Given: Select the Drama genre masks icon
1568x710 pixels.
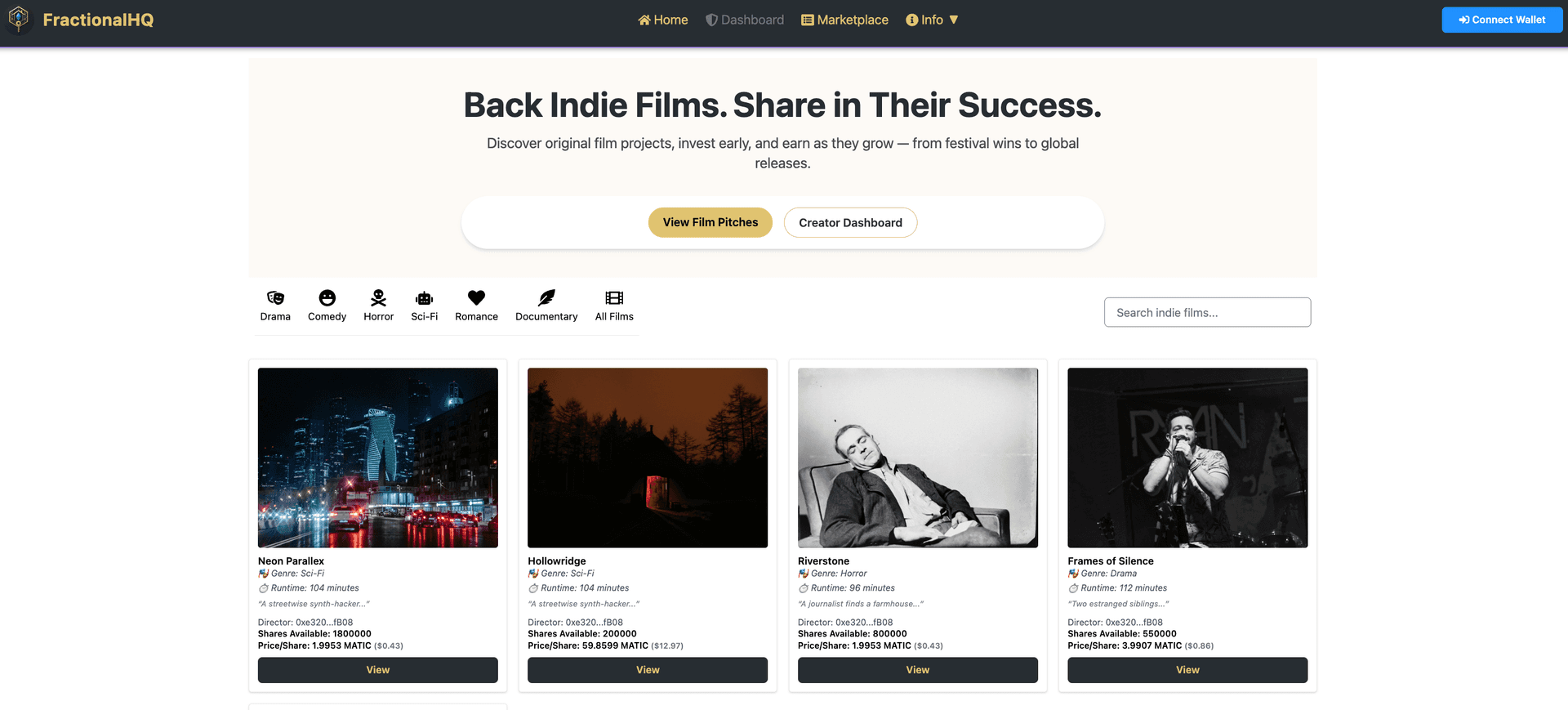Looking at the screenshot, I should [x=275, y=298].
